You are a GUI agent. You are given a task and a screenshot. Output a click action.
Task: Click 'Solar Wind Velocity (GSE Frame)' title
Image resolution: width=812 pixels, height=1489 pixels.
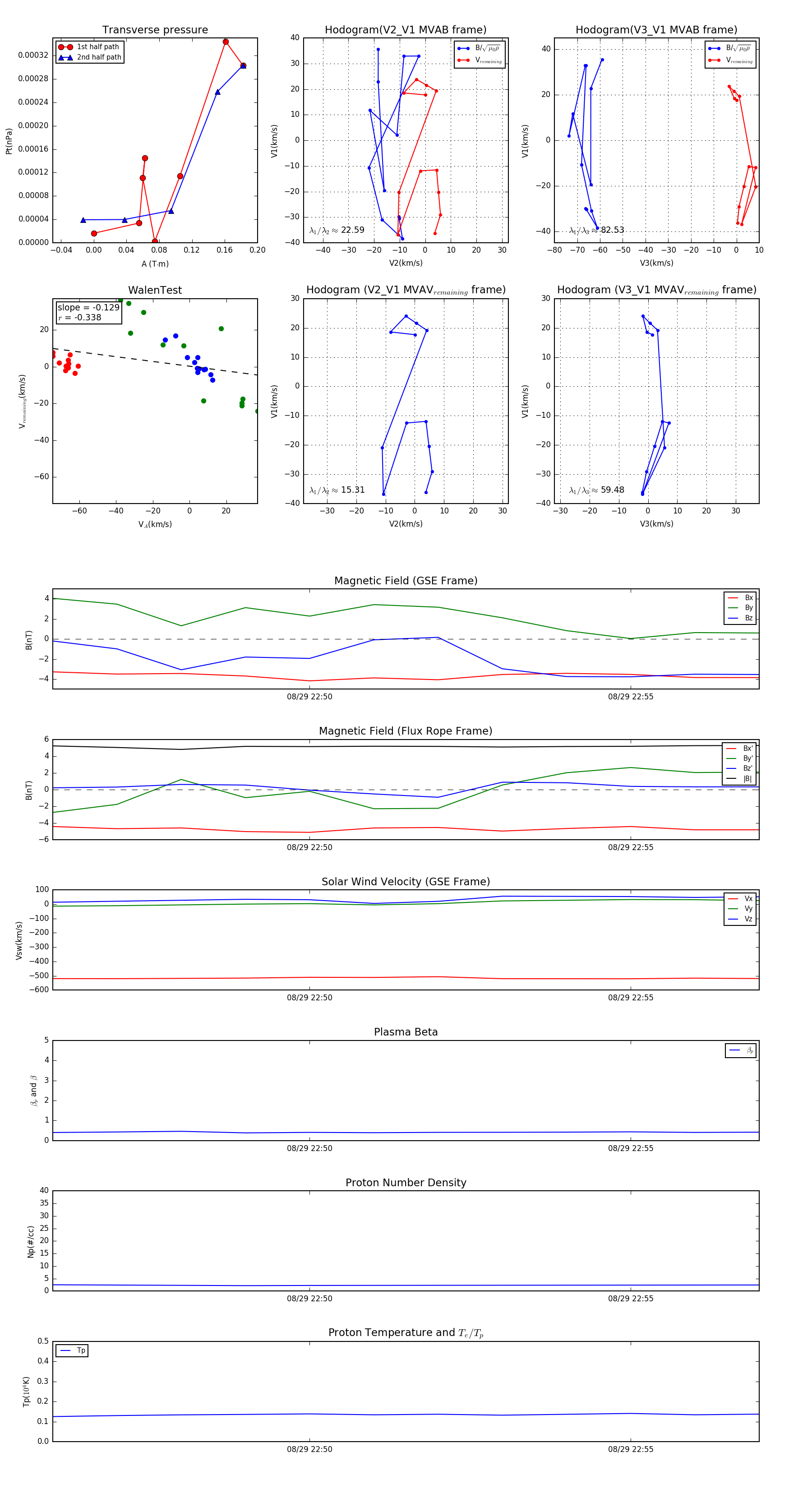(406, 882)
